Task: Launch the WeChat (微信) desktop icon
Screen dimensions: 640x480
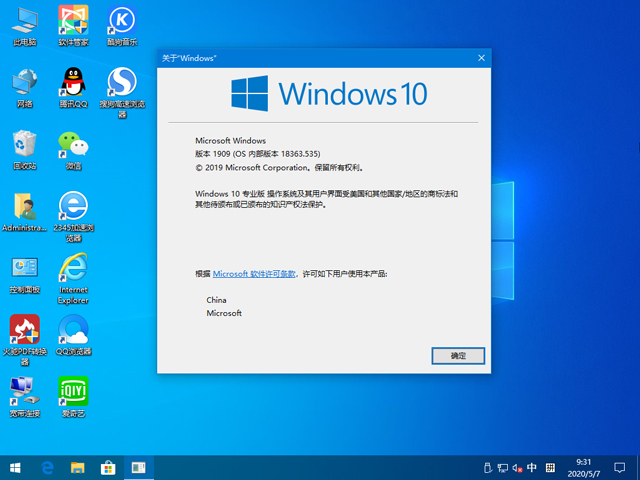Action: pyautogui.click(x=73, y=149)
